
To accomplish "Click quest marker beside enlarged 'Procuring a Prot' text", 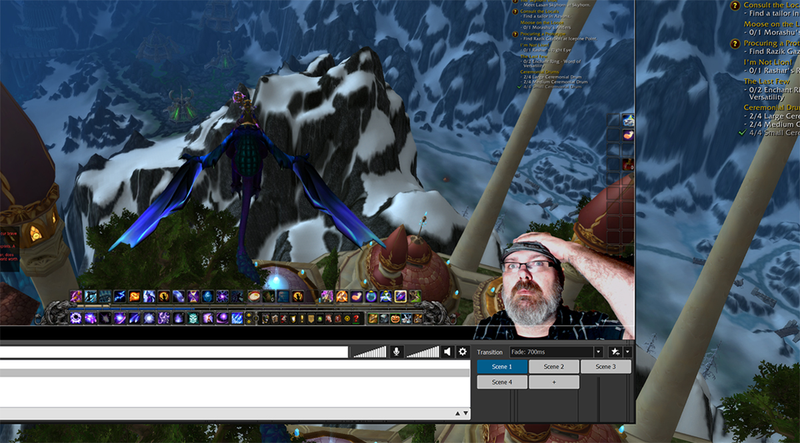I will [x=735, y=43].
